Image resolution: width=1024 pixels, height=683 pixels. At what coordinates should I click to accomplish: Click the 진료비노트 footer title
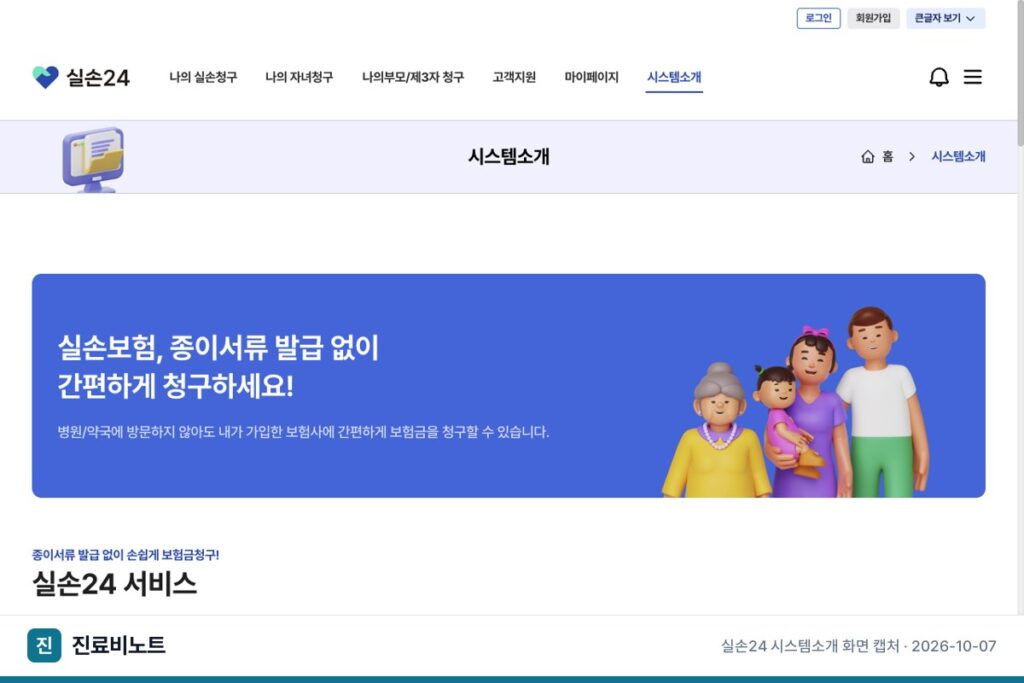(x=118, y=645)
